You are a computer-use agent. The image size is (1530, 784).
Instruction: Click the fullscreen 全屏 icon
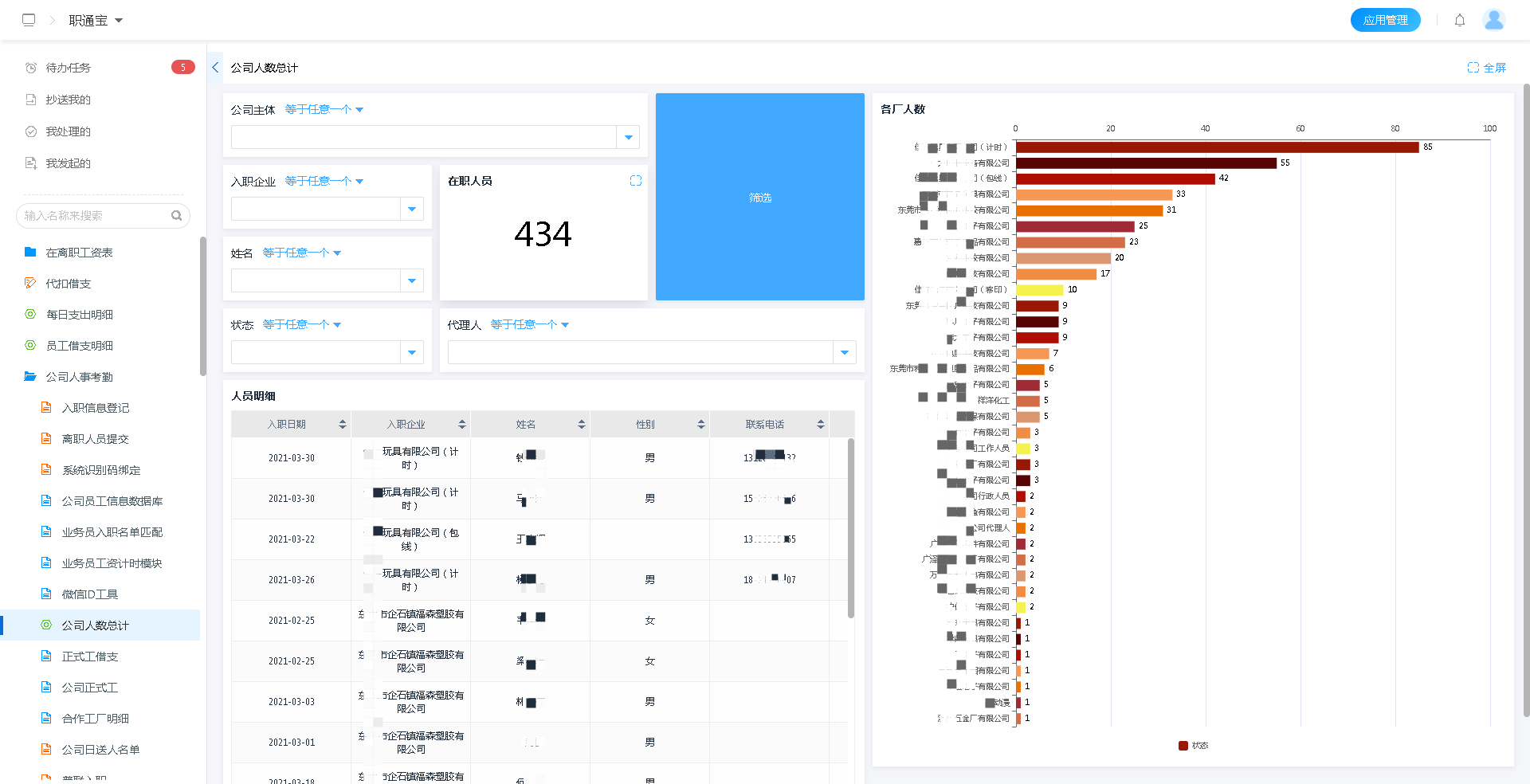[1486, 68]
